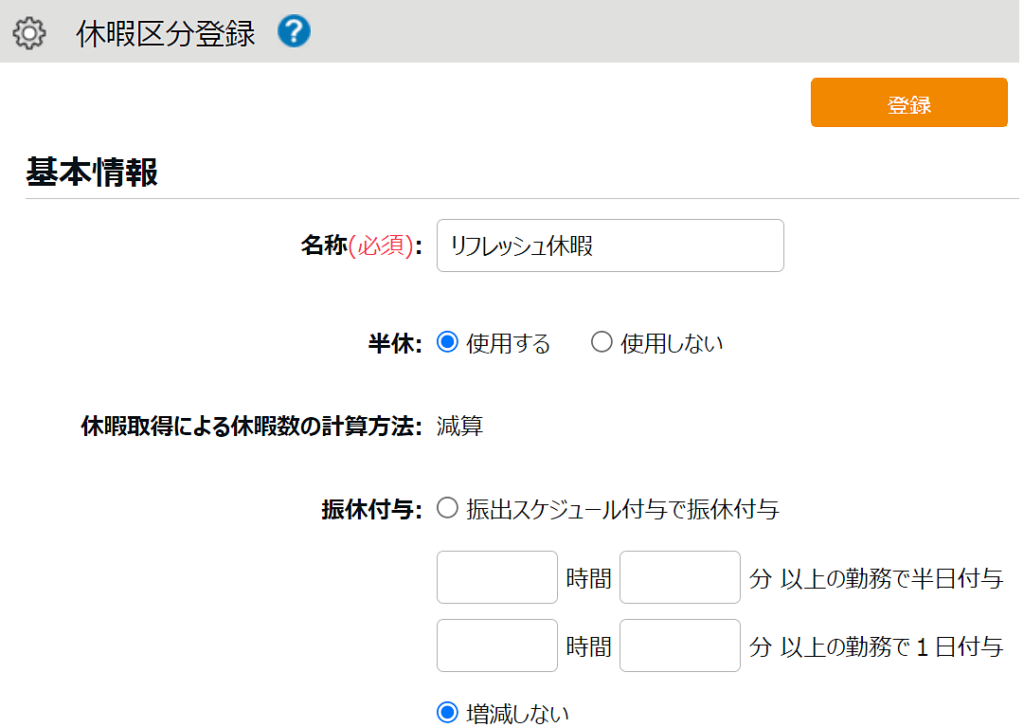Click the 時間 input box for 1日付与
The width and height of the screenshot is (1024, 727).
(x=497, y=645)
